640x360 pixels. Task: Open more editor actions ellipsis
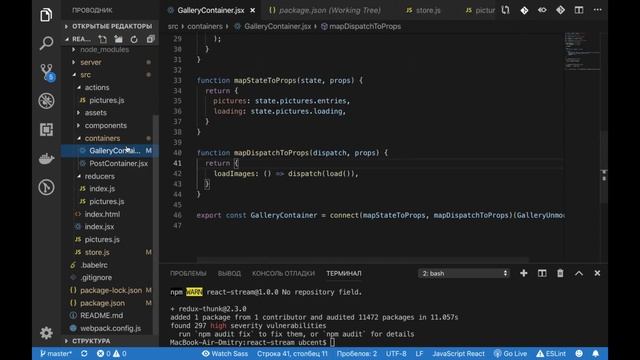pos(598,10)
